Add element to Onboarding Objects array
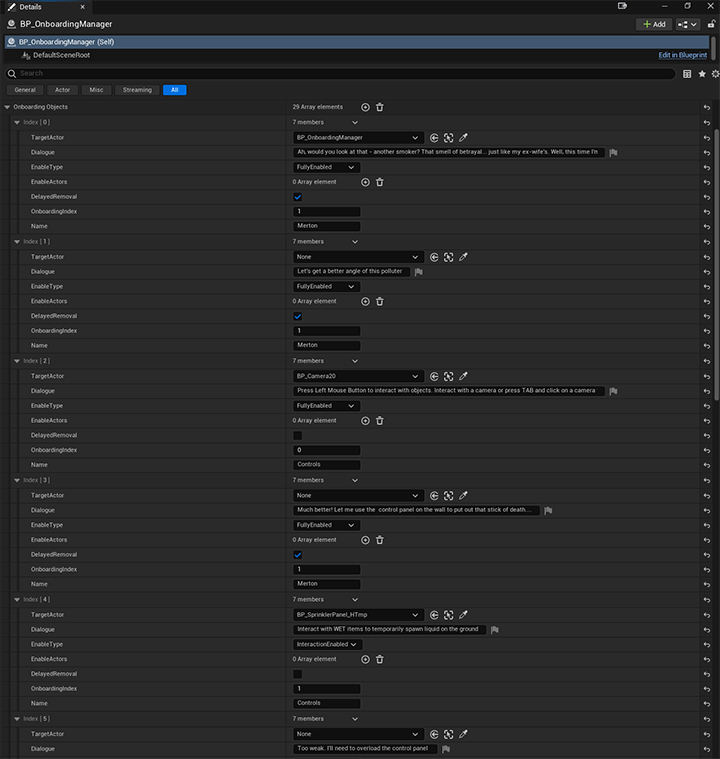This screenshot has height=759, width=720. [x=365, y=107]
